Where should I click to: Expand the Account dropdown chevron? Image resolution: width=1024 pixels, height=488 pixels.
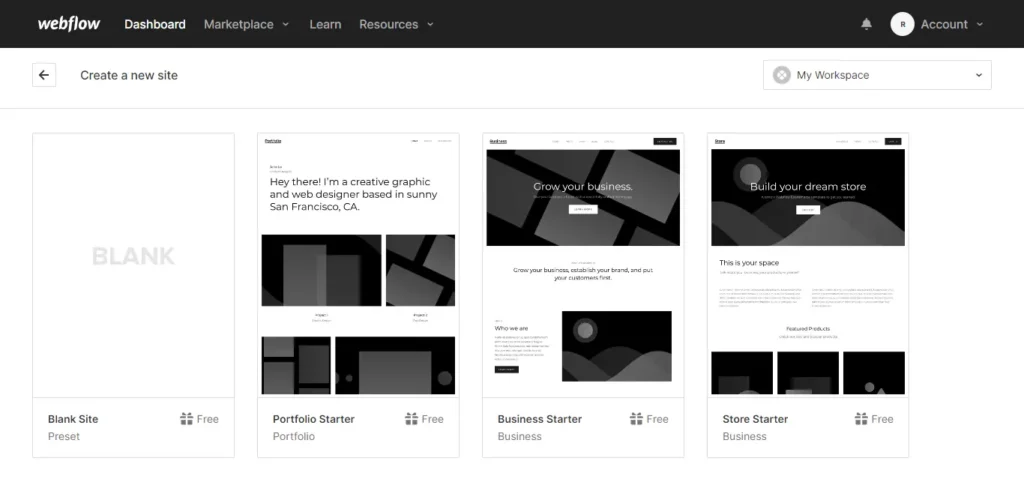(980, 24)
